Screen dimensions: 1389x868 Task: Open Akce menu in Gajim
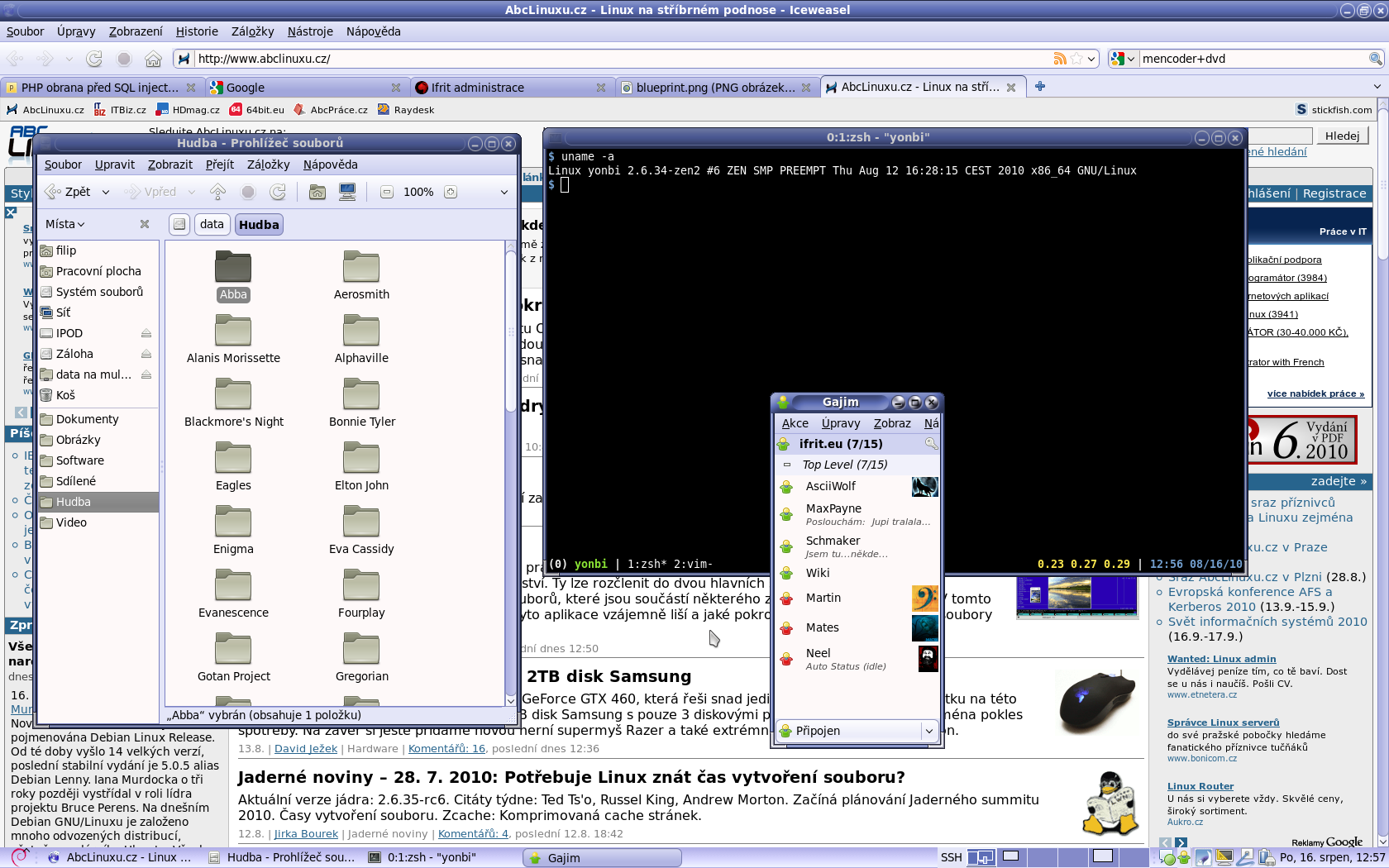point(795,423)
